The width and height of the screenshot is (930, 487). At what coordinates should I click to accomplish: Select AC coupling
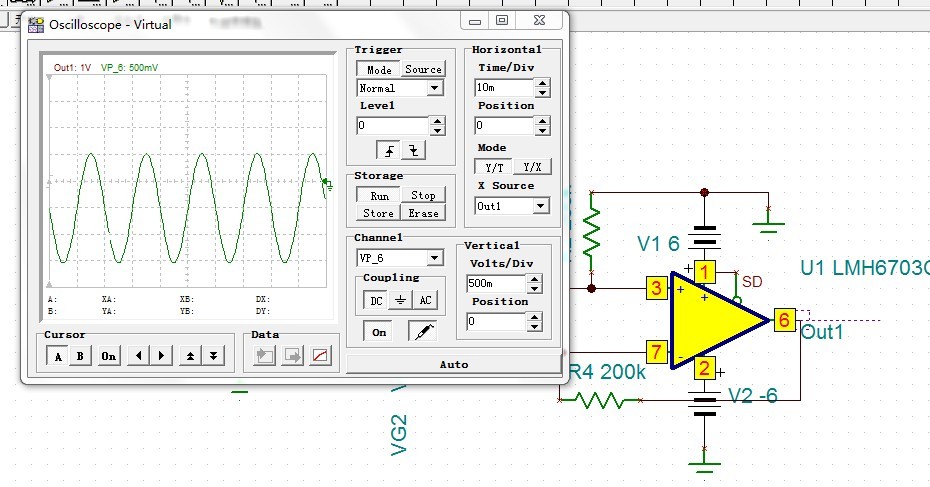(x=425, y=300)
